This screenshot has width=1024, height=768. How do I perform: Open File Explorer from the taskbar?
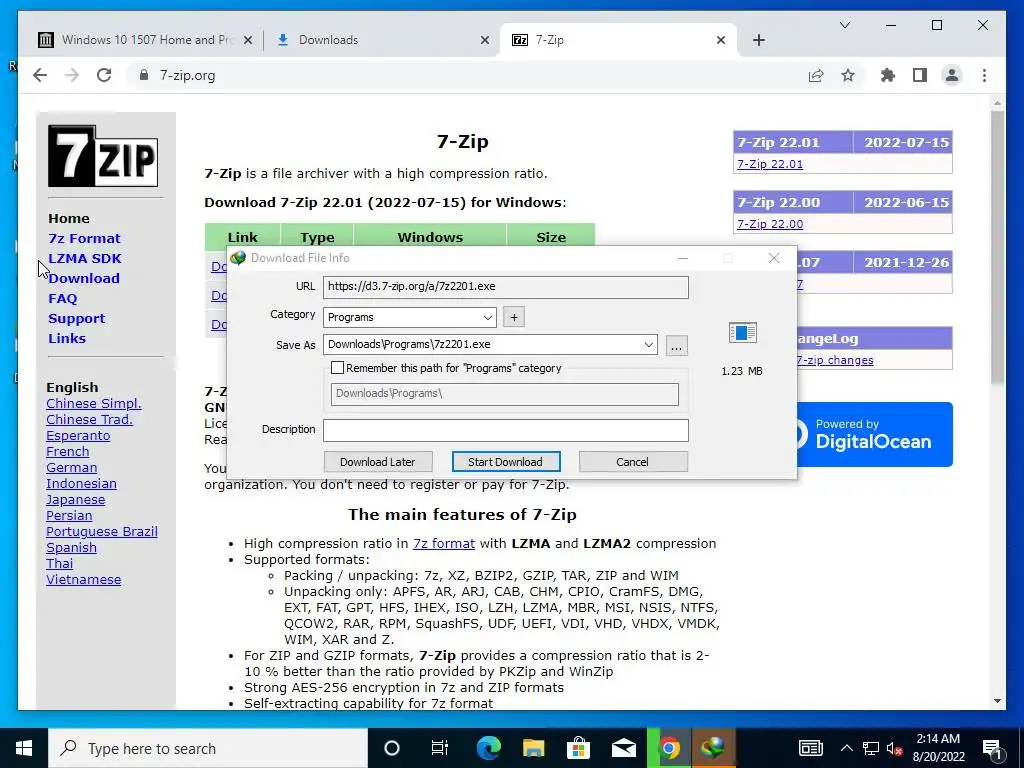coord(534,748)
